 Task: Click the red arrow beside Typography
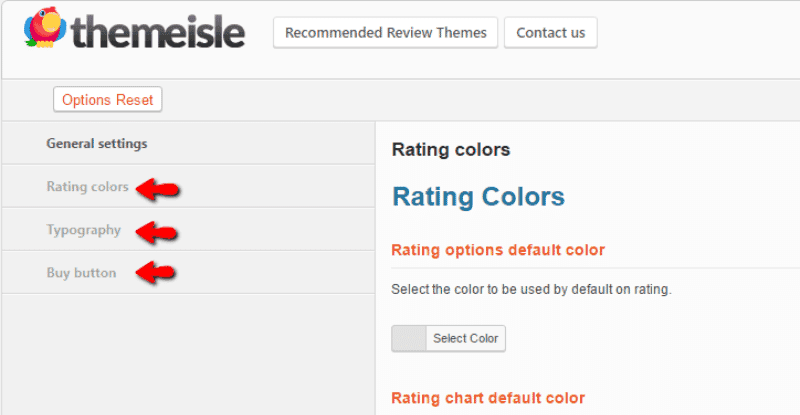pyautogui.click(x=156, y=231)
